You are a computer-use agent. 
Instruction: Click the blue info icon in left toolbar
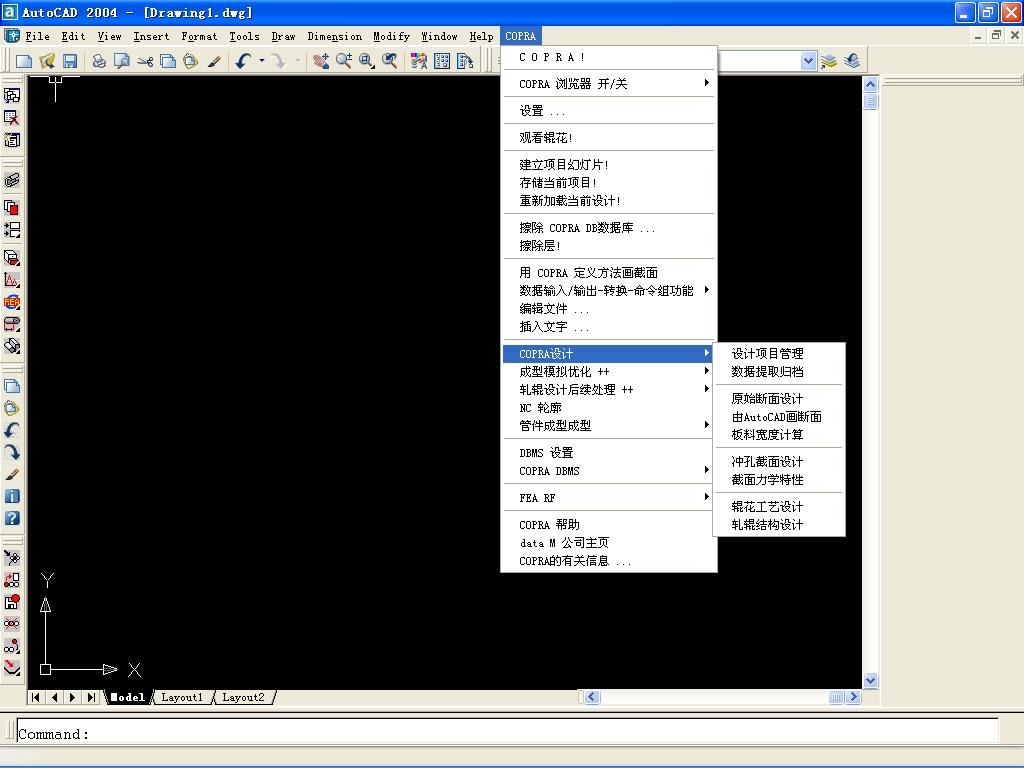pyautogui.click(x=12, y=496)
